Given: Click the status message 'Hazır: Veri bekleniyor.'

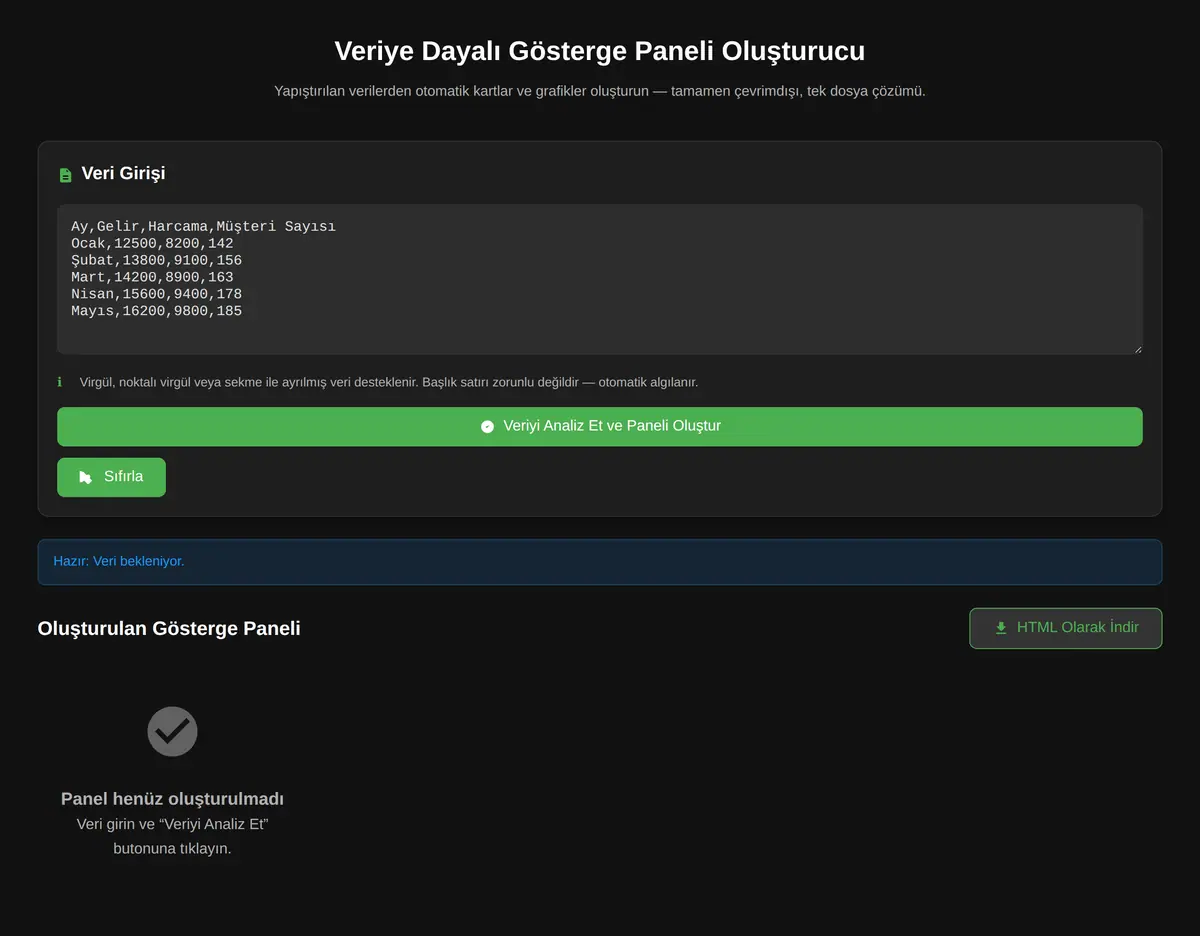Looking at the screenshot, I should click(x=119, y=561).
